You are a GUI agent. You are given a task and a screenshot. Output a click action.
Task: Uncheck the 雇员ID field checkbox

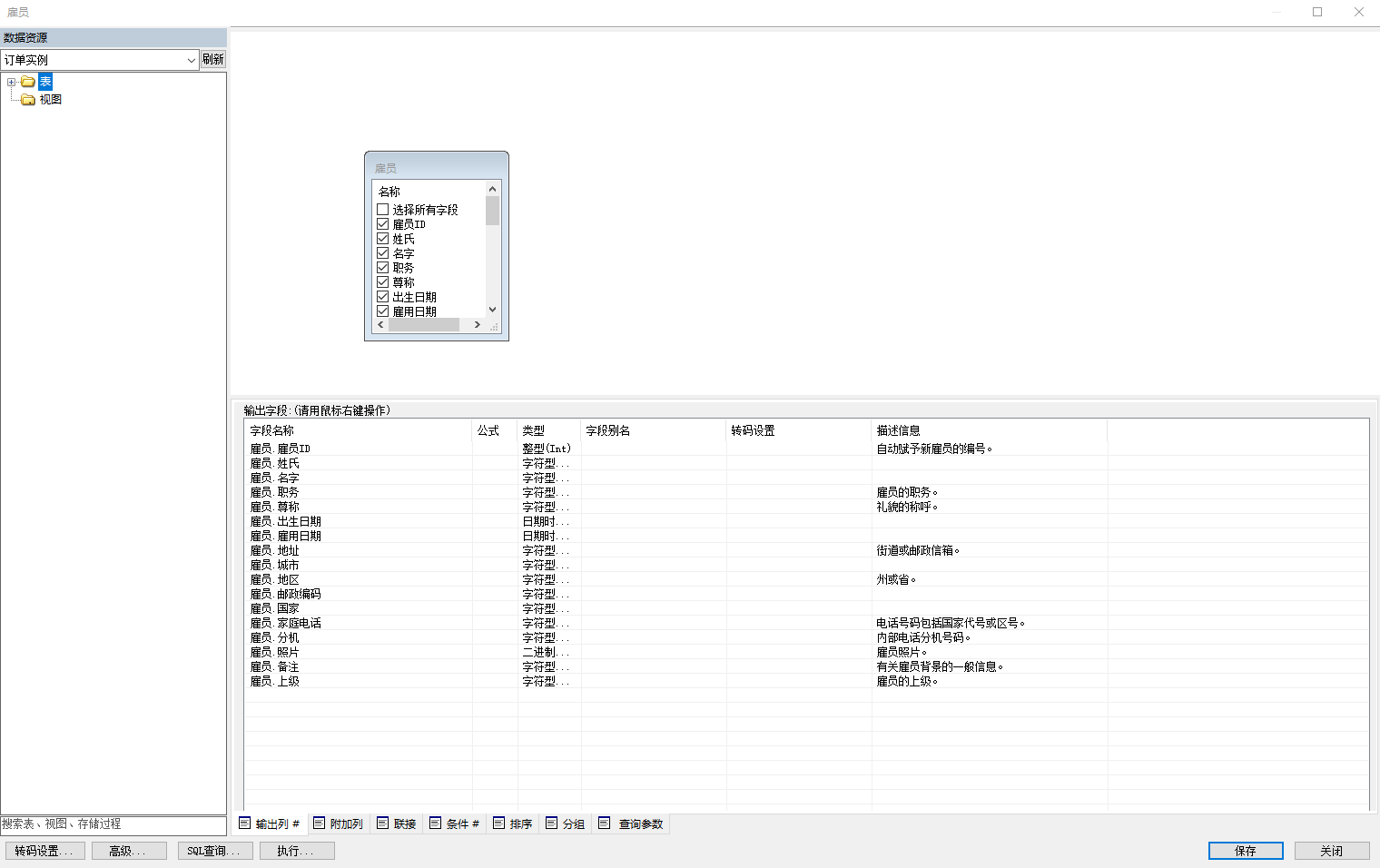383,224
